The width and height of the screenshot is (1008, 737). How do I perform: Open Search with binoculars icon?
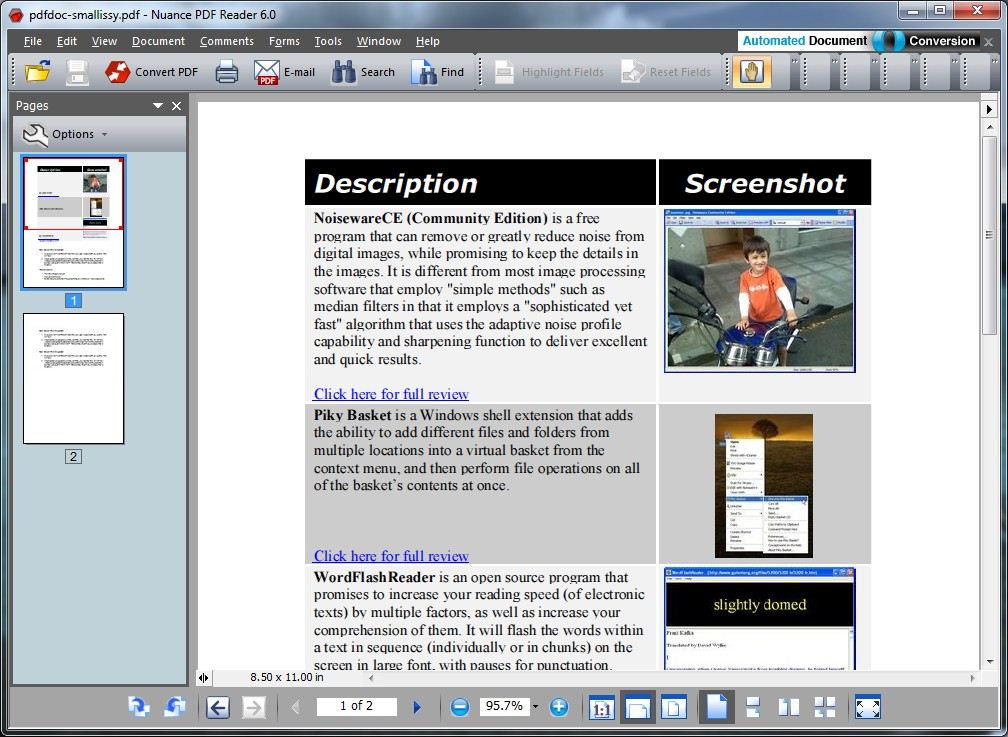coord(363,72)
